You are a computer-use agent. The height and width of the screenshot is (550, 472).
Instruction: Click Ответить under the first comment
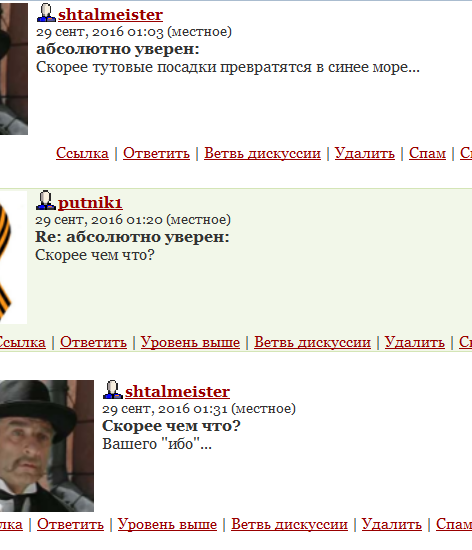tap(156, 153)
